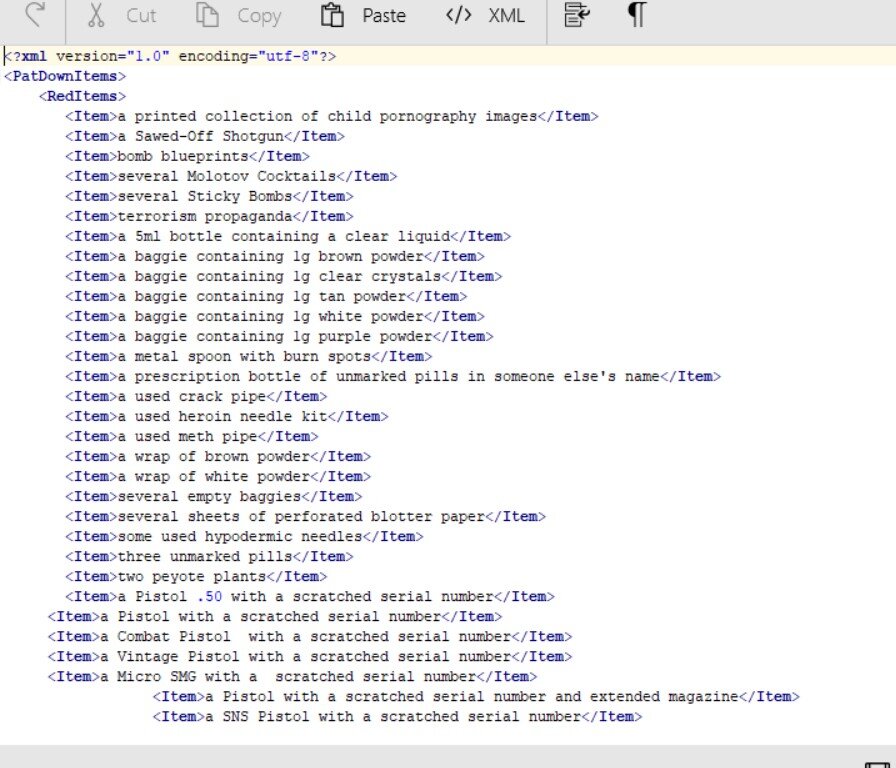
Task: Click the xml version declaration line
Action: pos(170,56)
